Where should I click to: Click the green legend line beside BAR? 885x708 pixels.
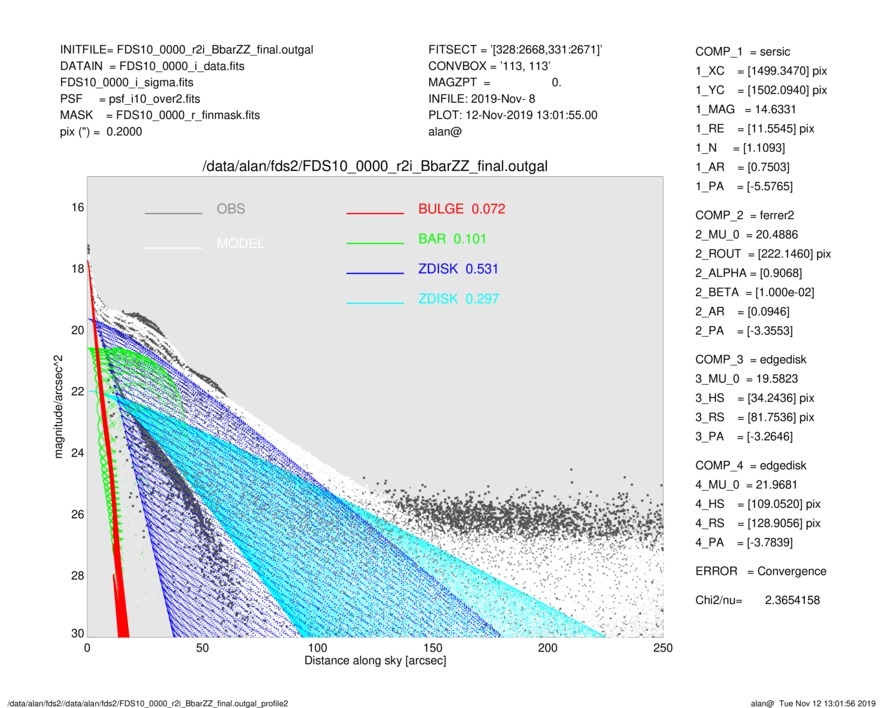375,243
